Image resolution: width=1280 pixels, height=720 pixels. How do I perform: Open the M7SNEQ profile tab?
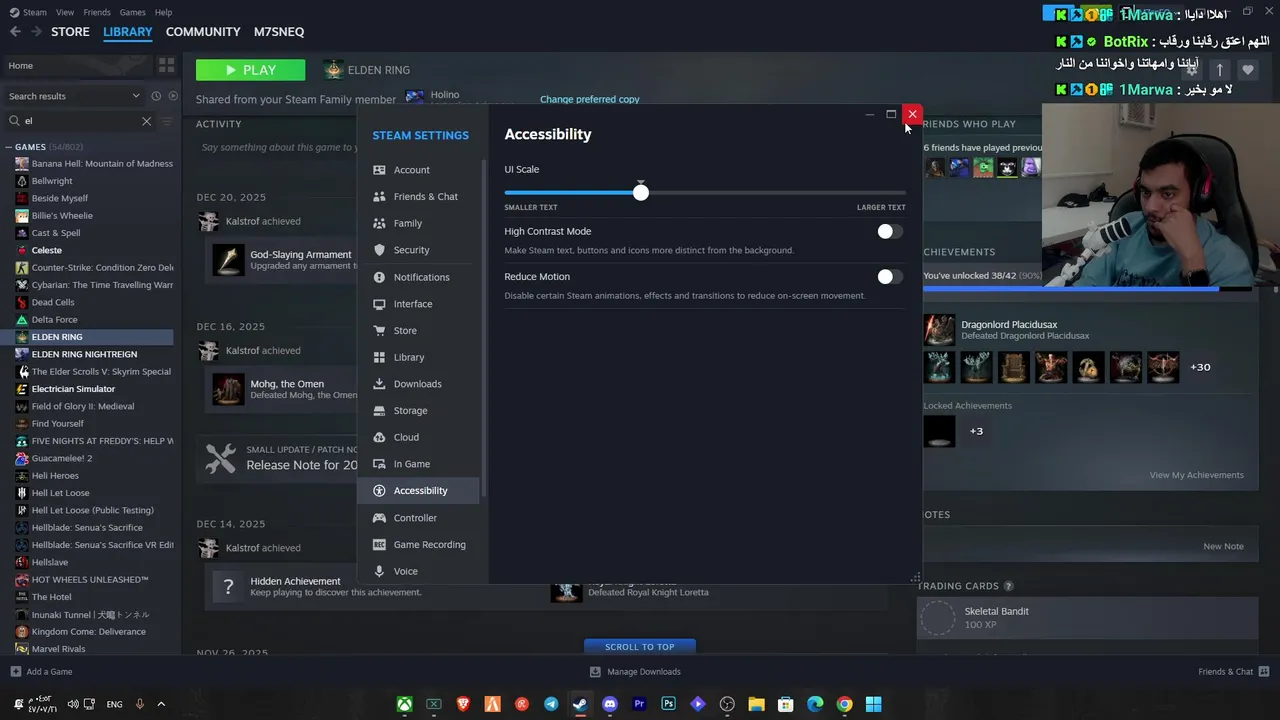279,32
